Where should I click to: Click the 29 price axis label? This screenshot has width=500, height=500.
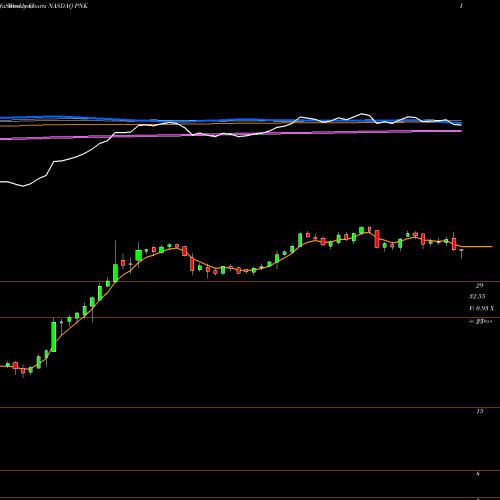[x=479, y=285]
